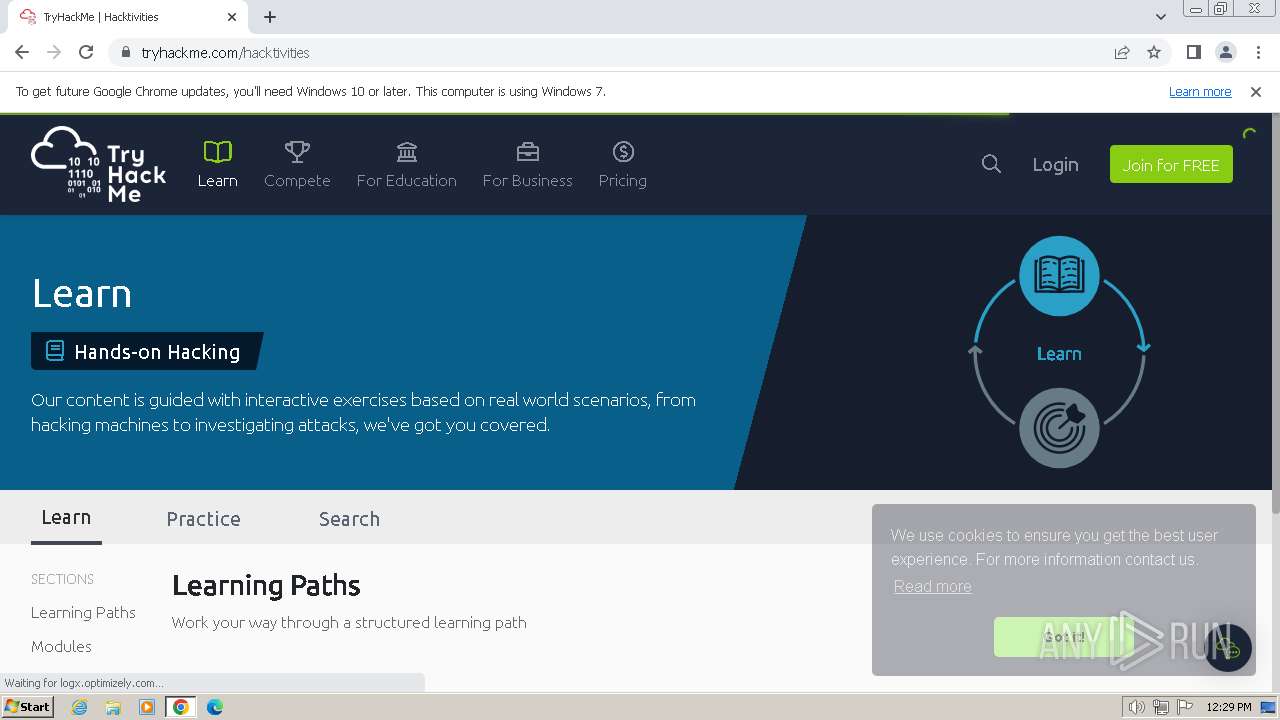Dismiss the Chrome update notification bar

coord(1256,91)
